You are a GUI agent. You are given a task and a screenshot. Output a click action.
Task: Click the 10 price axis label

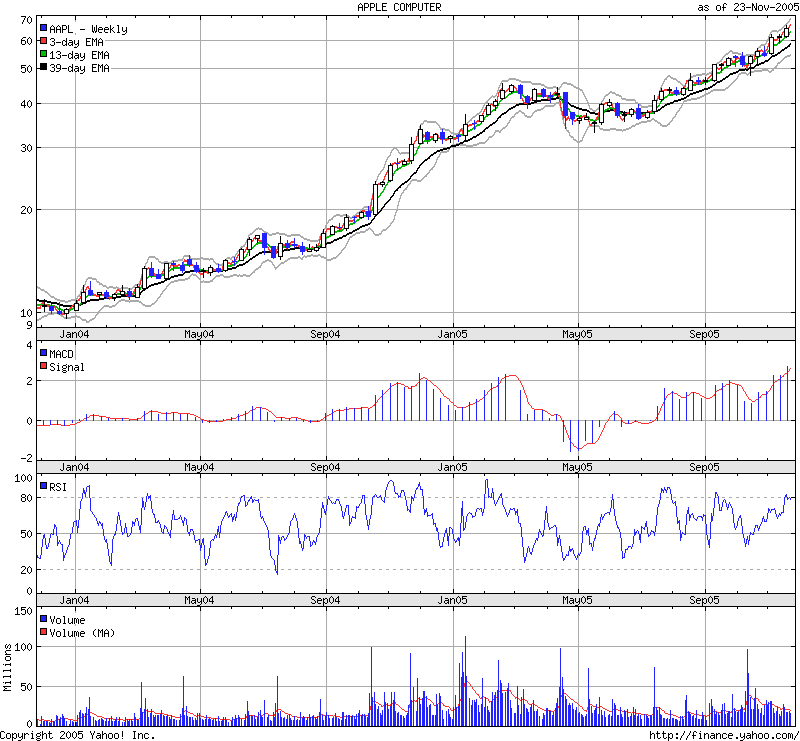[27, 313]
